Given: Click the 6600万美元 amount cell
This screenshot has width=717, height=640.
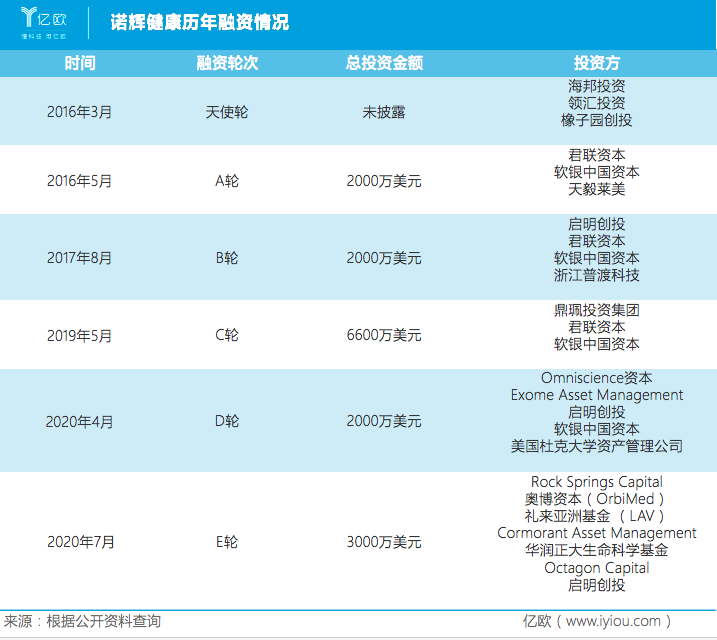Looking at the screenshot, I should click(x=384, y=335).
